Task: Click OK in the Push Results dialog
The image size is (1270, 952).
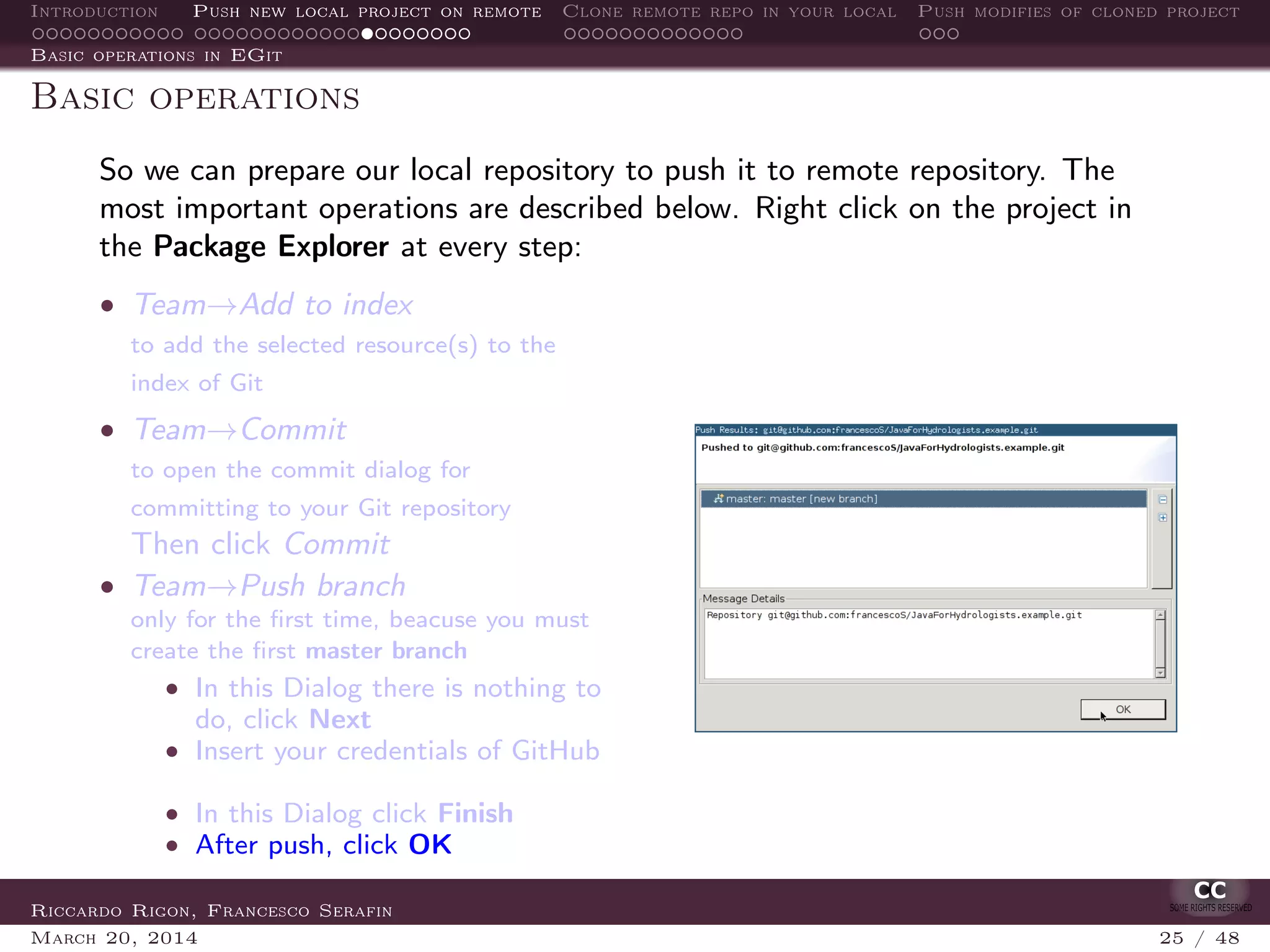Action: [x=1123, y=709]
